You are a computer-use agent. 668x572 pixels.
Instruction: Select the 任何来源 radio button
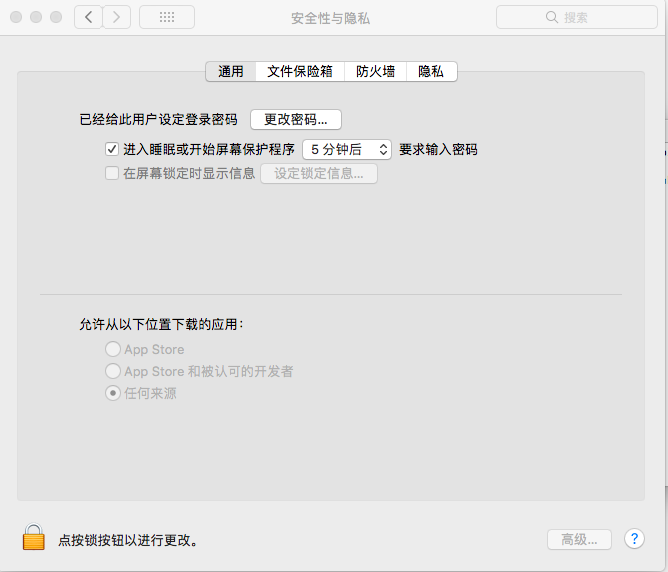(113, 393)
